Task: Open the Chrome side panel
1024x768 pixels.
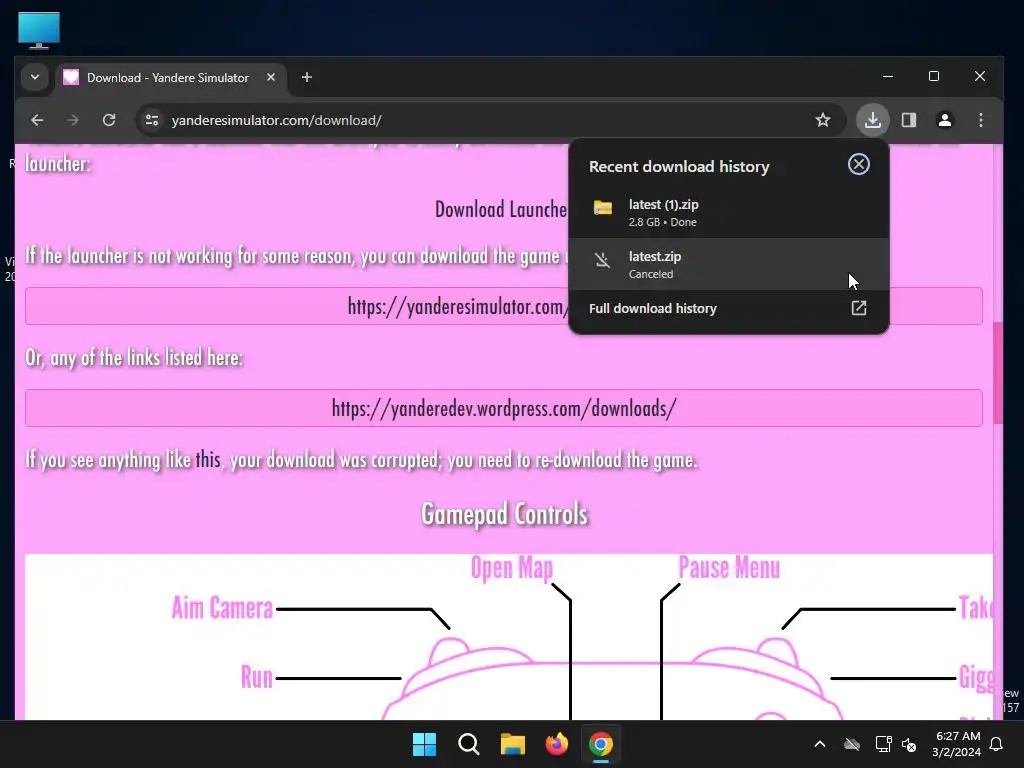Action: (x=909, y=120)
